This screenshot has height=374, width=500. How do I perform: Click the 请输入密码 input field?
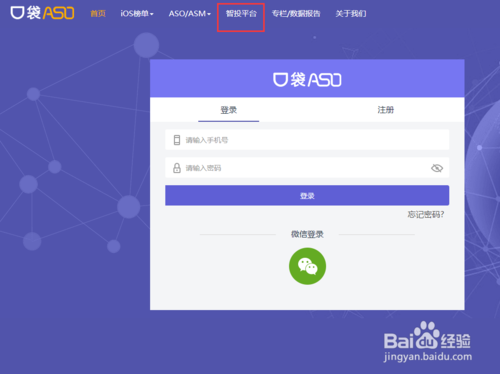pyautogui.click(x=307, y=168)
